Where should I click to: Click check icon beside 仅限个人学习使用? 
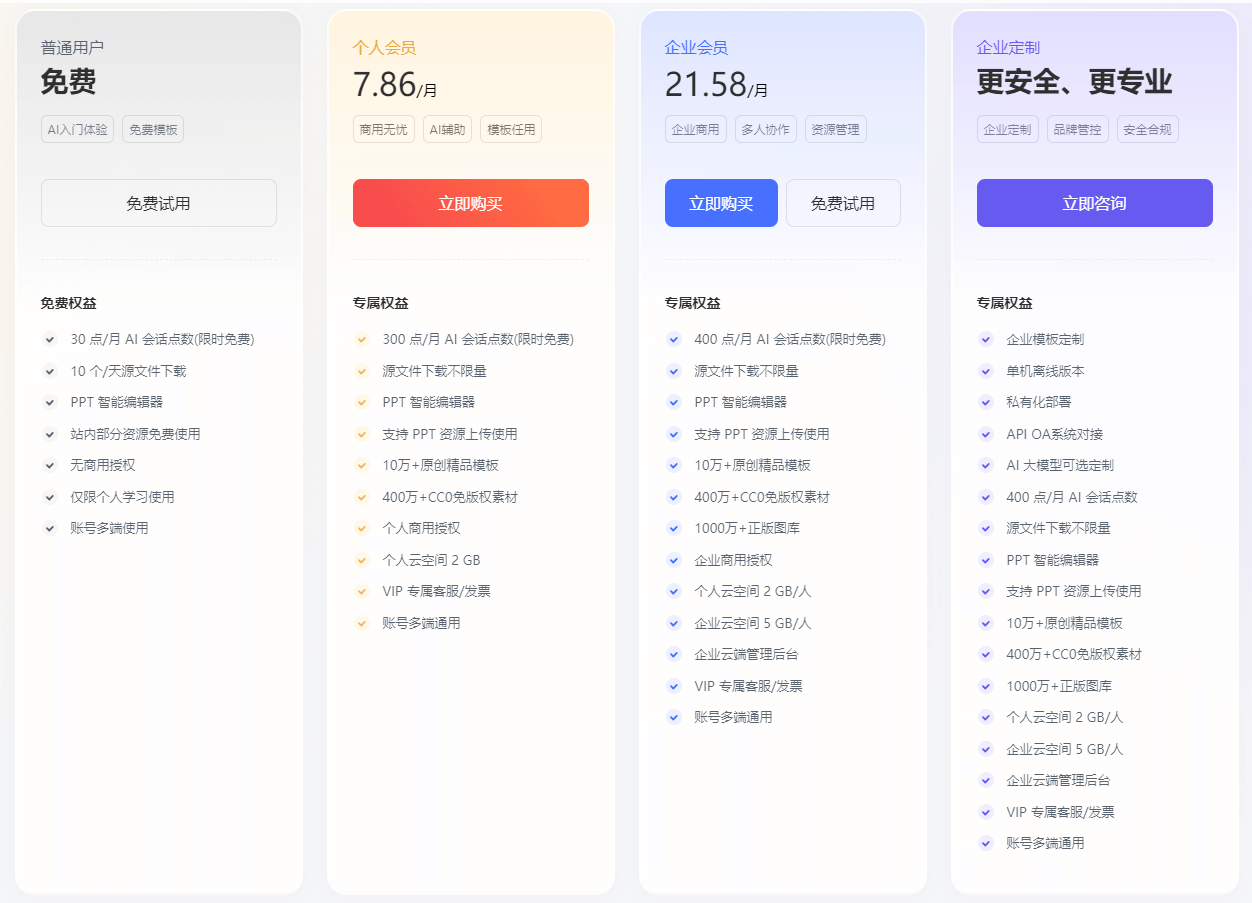click(x=50, y=497)
